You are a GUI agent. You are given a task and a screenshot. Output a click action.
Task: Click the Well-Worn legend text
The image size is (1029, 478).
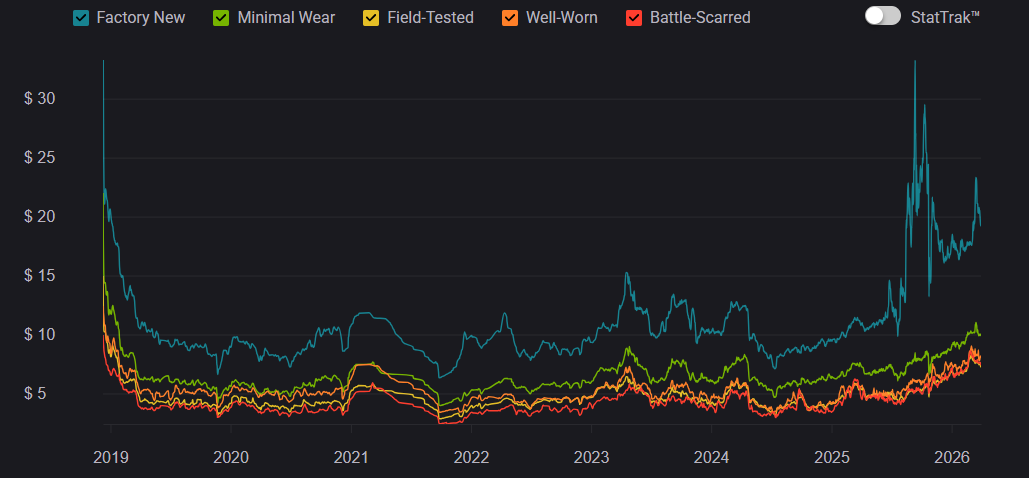pos(562,18)
